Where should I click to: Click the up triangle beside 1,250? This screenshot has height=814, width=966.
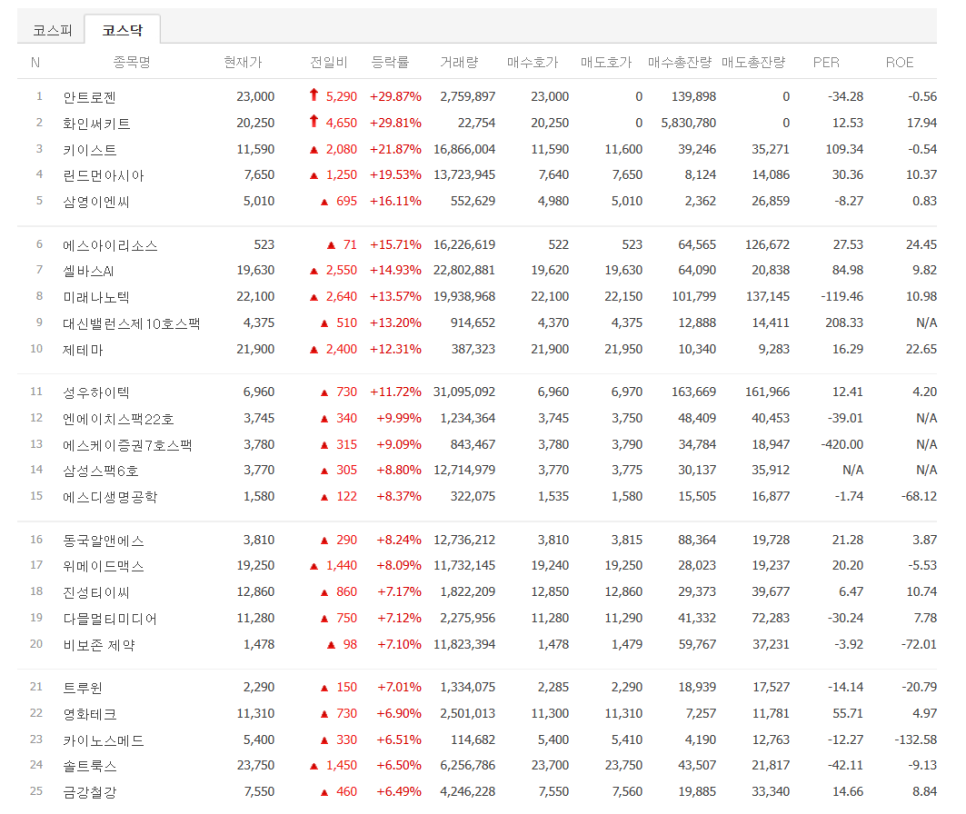click(314, 176)
